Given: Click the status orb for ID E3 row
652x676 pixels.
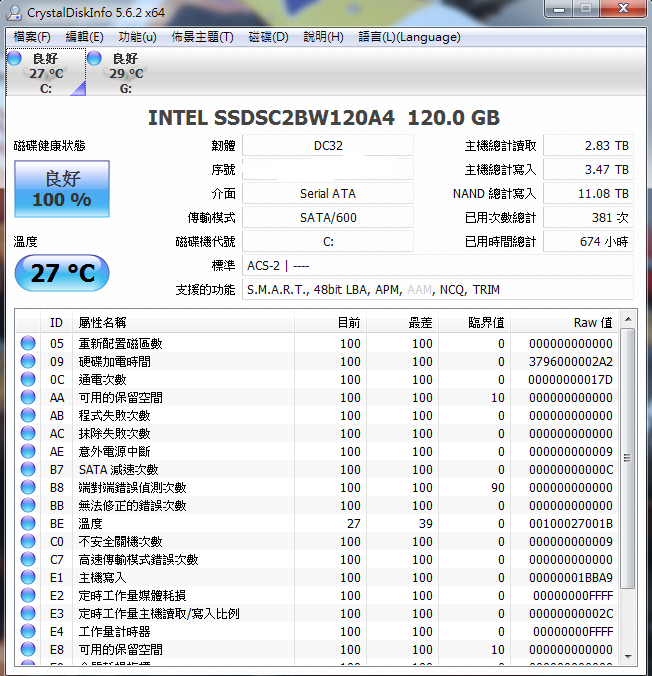Looking at the screenshot, I should click(x=28, y=613).
